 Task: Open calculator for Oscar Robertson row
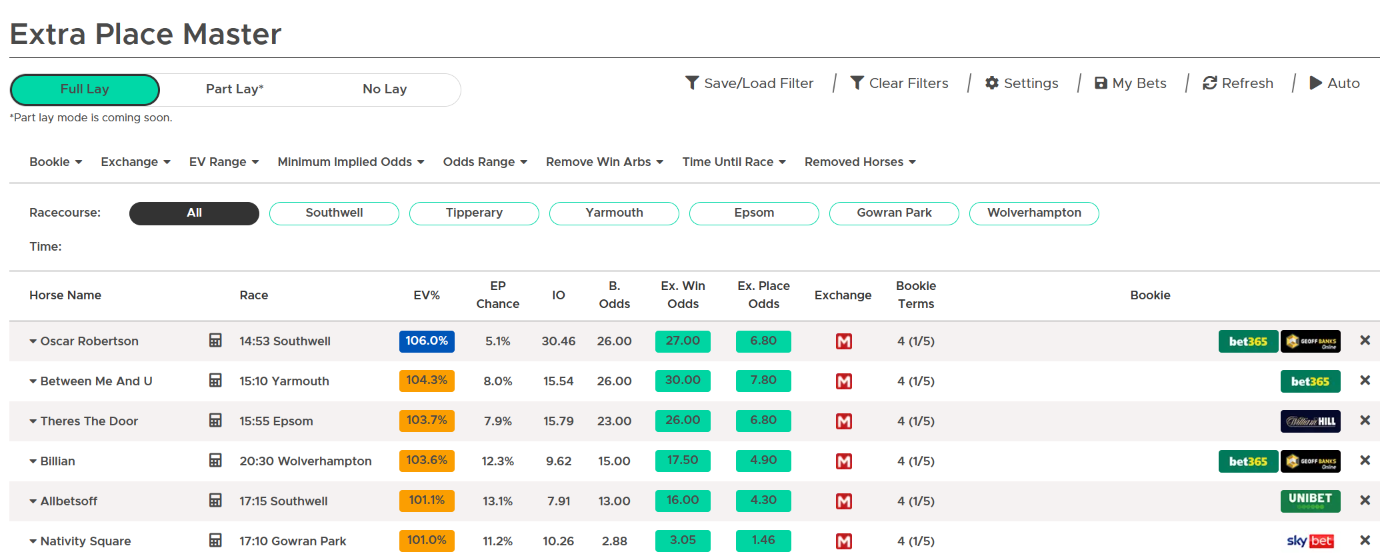[x=215, y=341]
